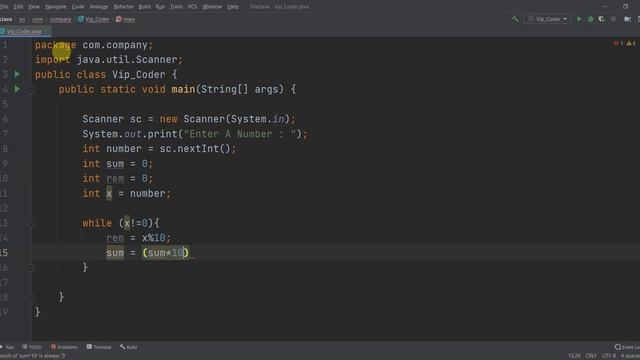Click the main method breadcrumb
The image size is (640, 360).
(126, 19)
